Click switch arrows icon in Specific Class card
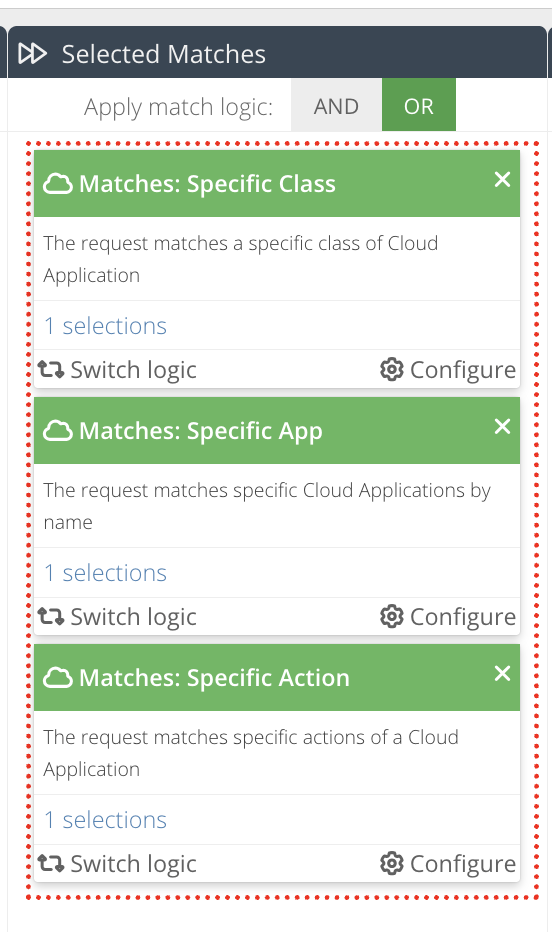Image resolution: width=552 pixels, height=932 pixels. click(51, 370)
